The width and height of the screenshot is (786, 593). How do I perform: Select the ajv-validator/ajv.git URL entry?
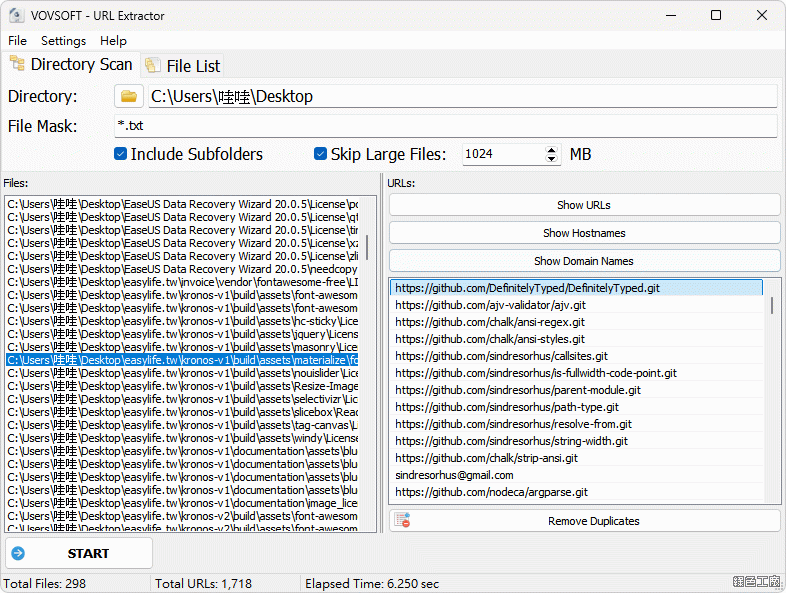(490, 305)
